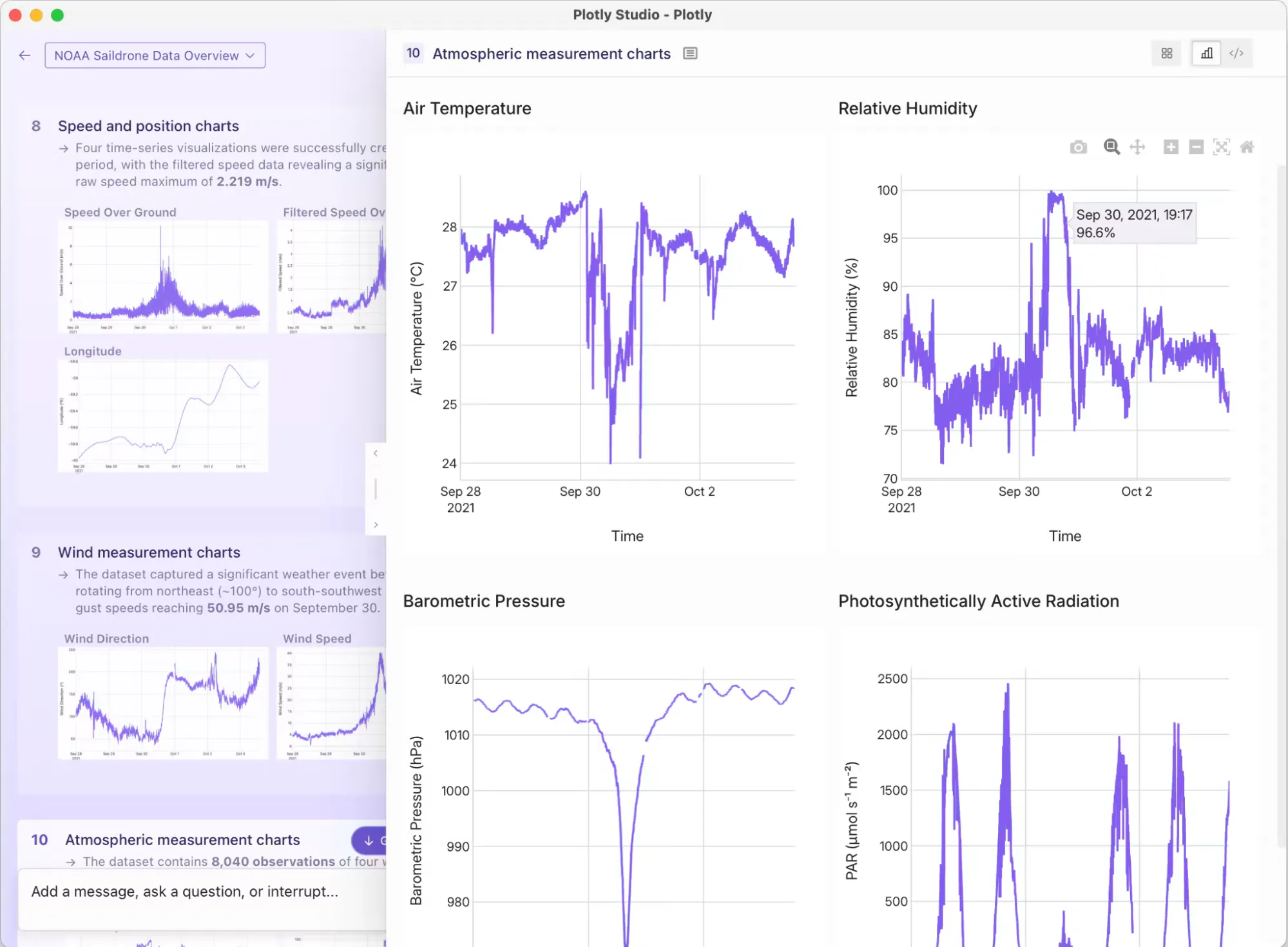1288x947 pixels.
Task: Open the NOAA Saildrone Data Overview dropdown
Action: pyautogui.click(x=155, y=55)
